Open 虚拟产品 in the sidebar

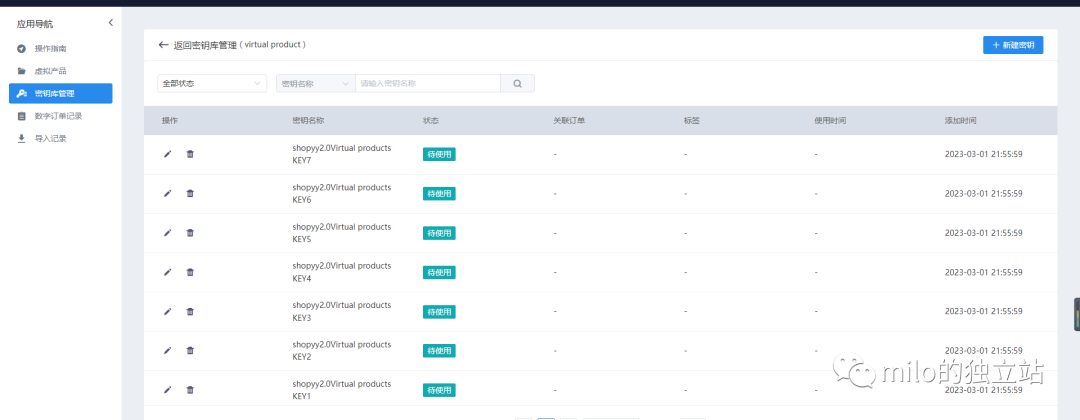click(61, 71)
